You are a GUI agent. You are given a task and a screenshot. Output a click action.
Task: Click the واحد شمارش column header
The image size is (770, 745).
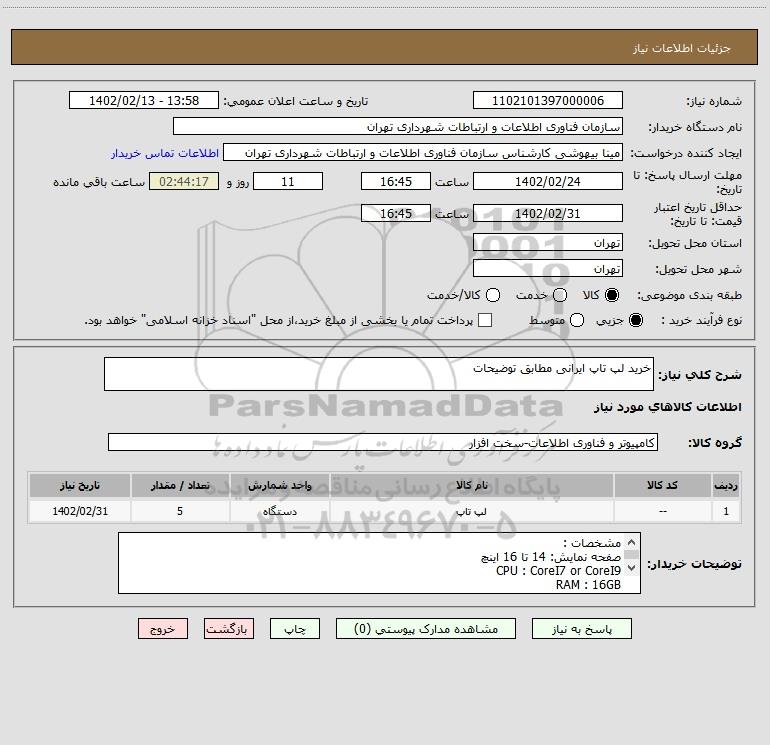(x=279, y=486)
